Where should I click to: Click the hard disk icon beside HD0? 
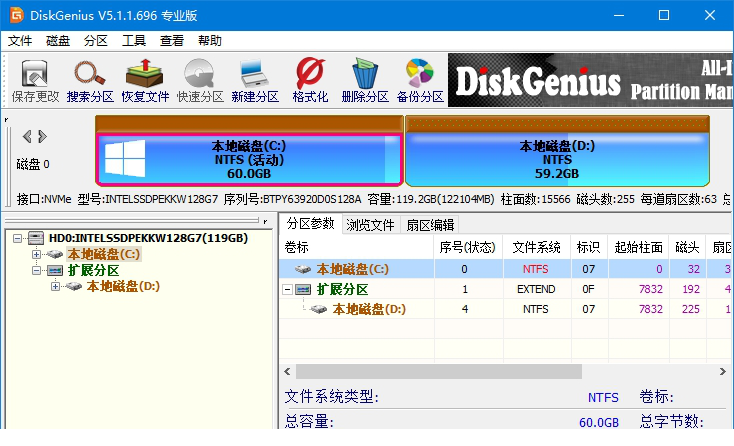click(x=36, y=238)
